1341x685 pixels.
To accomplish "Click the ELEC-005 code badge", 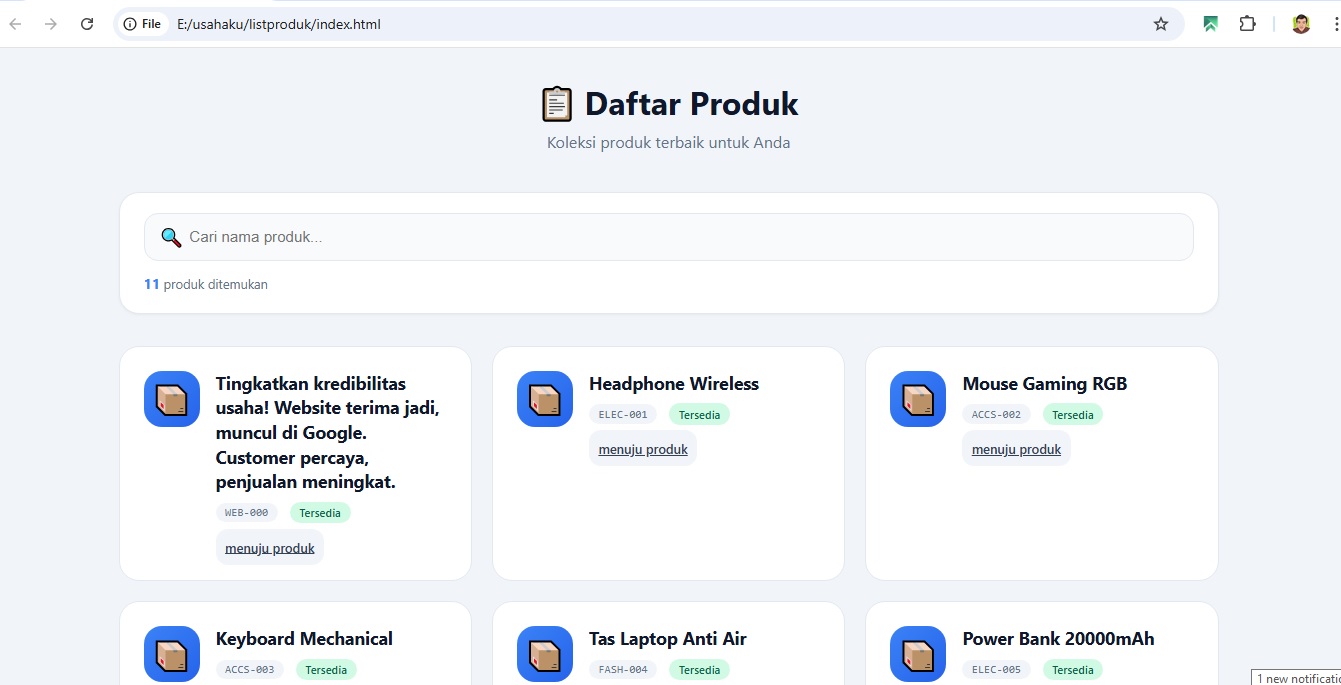I will coord(996,669).
